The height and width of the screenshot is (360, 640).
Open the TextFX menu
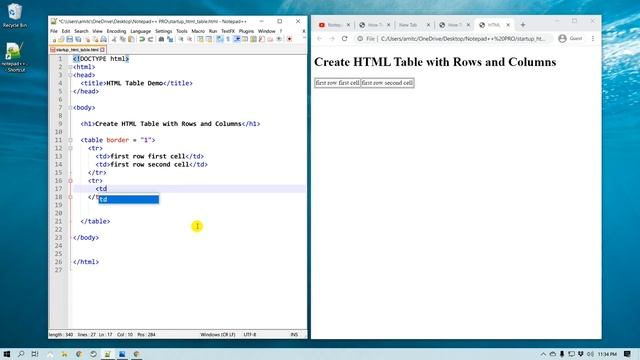228,31
